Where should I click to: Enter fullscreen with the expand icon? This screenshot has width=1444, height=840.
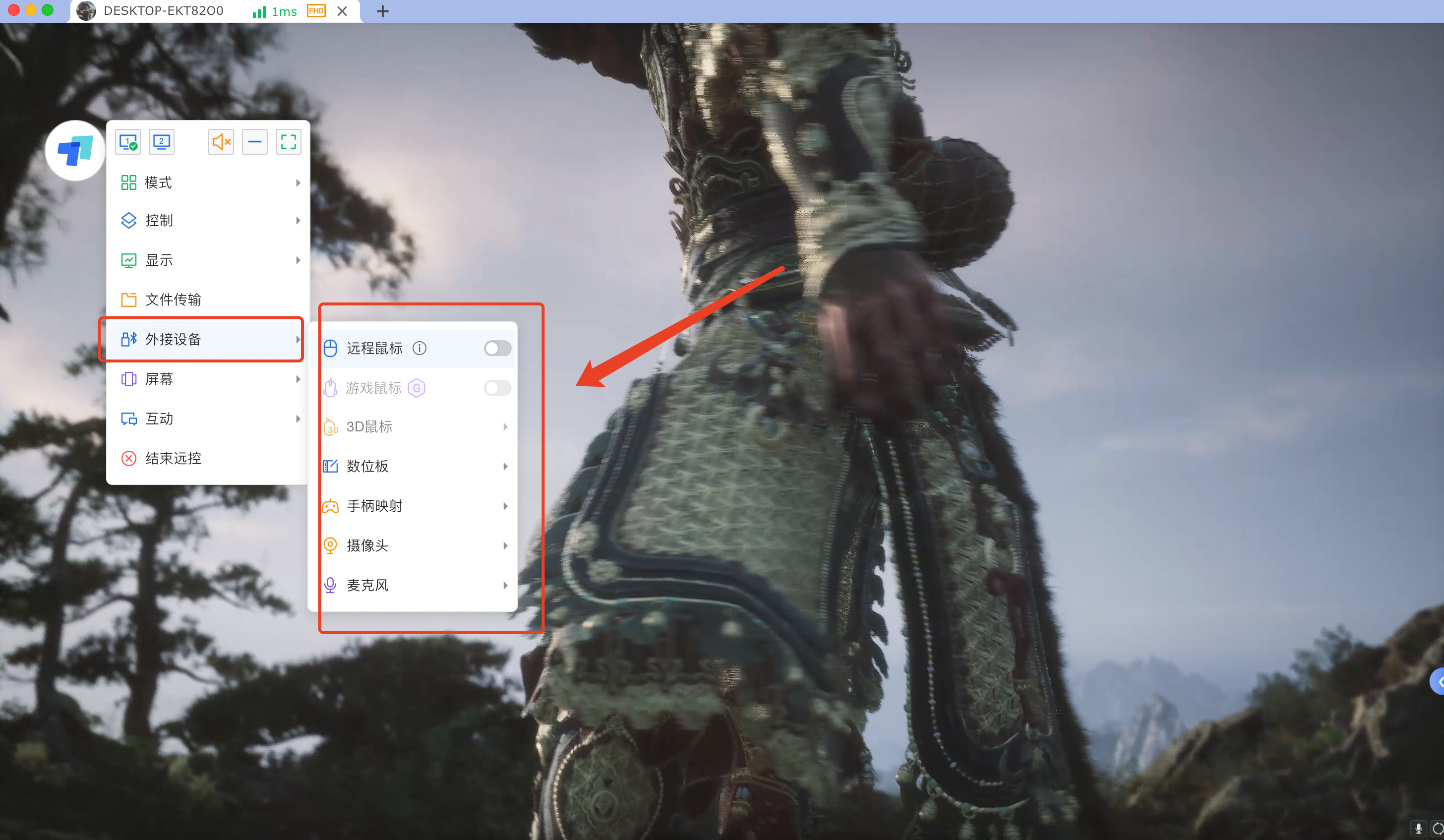pyautogui.click(x=289, y=141)
